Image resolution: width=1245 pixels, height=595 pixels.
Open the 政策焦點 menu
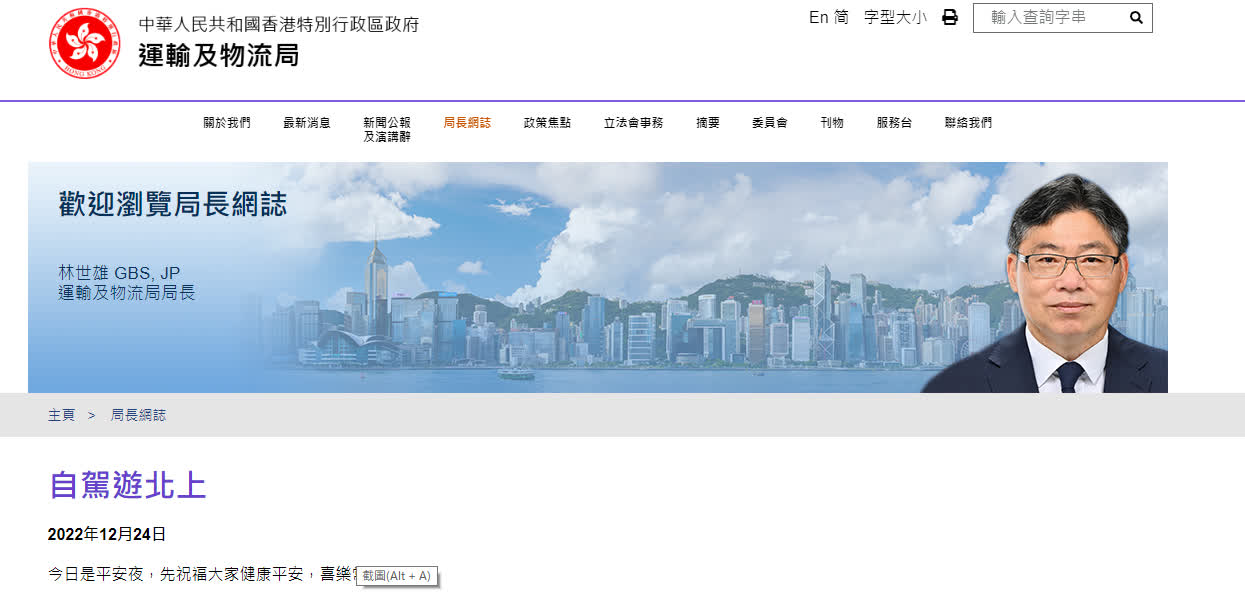(547, 123)
